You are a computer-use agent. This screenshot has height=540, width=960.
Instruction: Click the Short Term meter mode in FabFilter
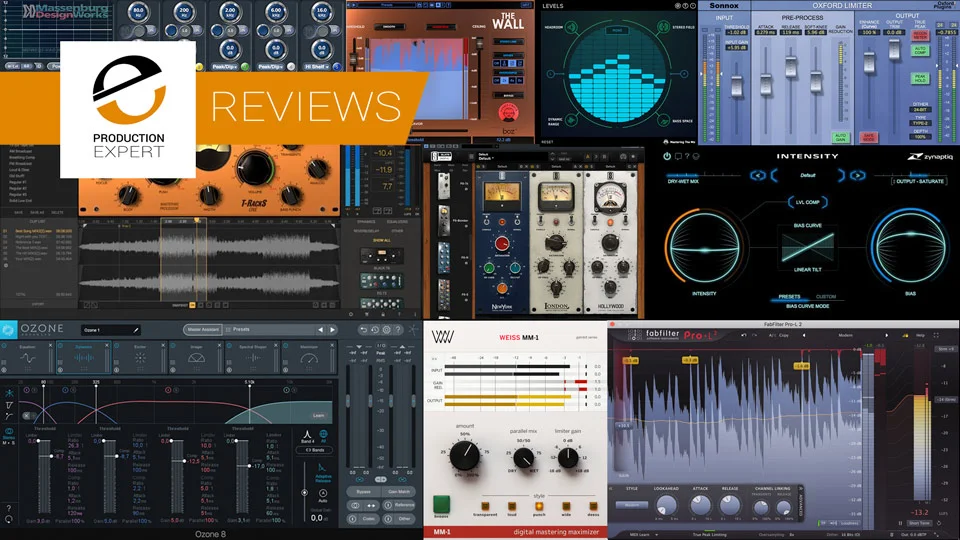tap(919, 523)
